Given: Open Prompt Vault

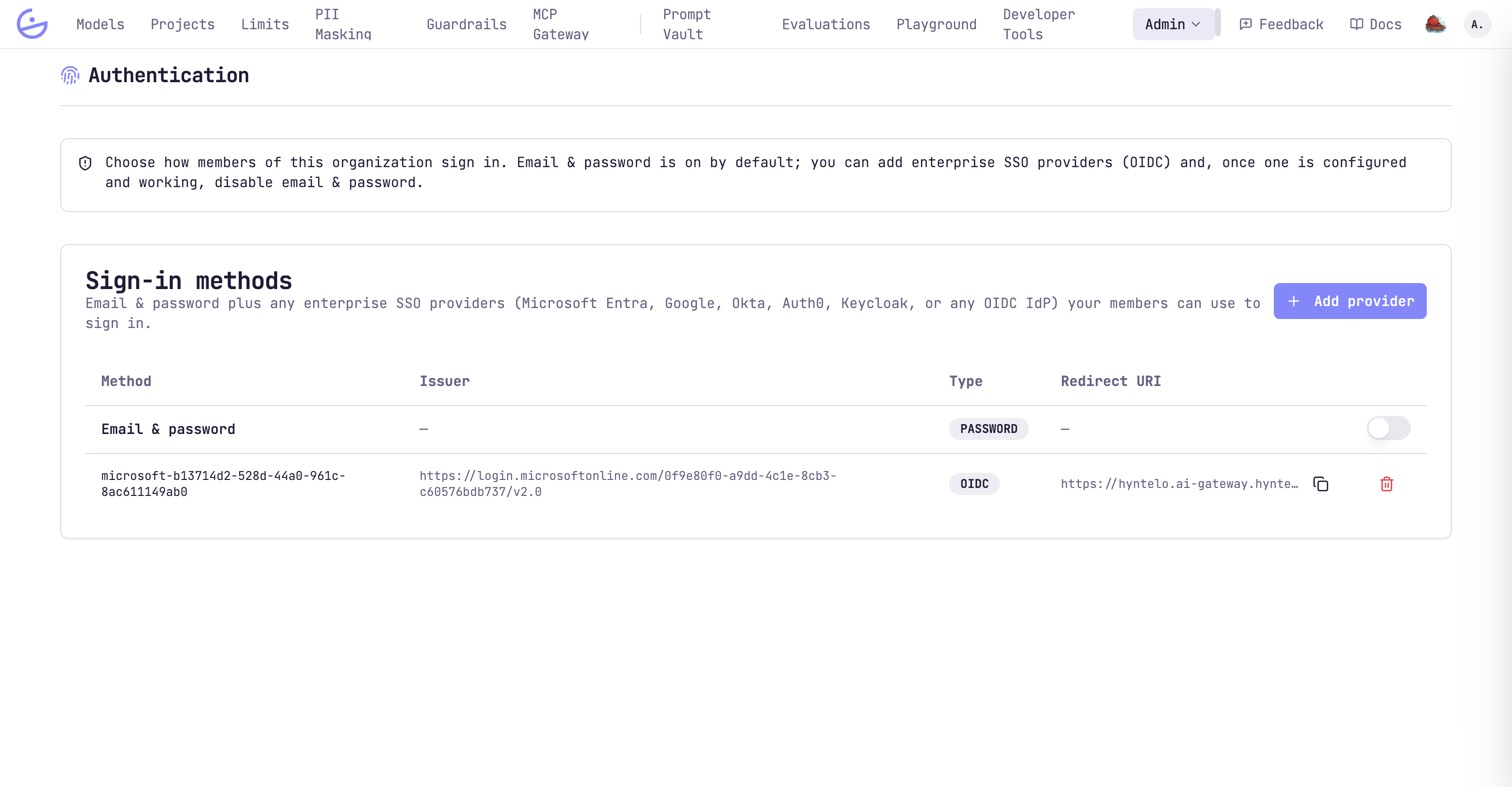Looking at the screenshot, I should point(687,24).
